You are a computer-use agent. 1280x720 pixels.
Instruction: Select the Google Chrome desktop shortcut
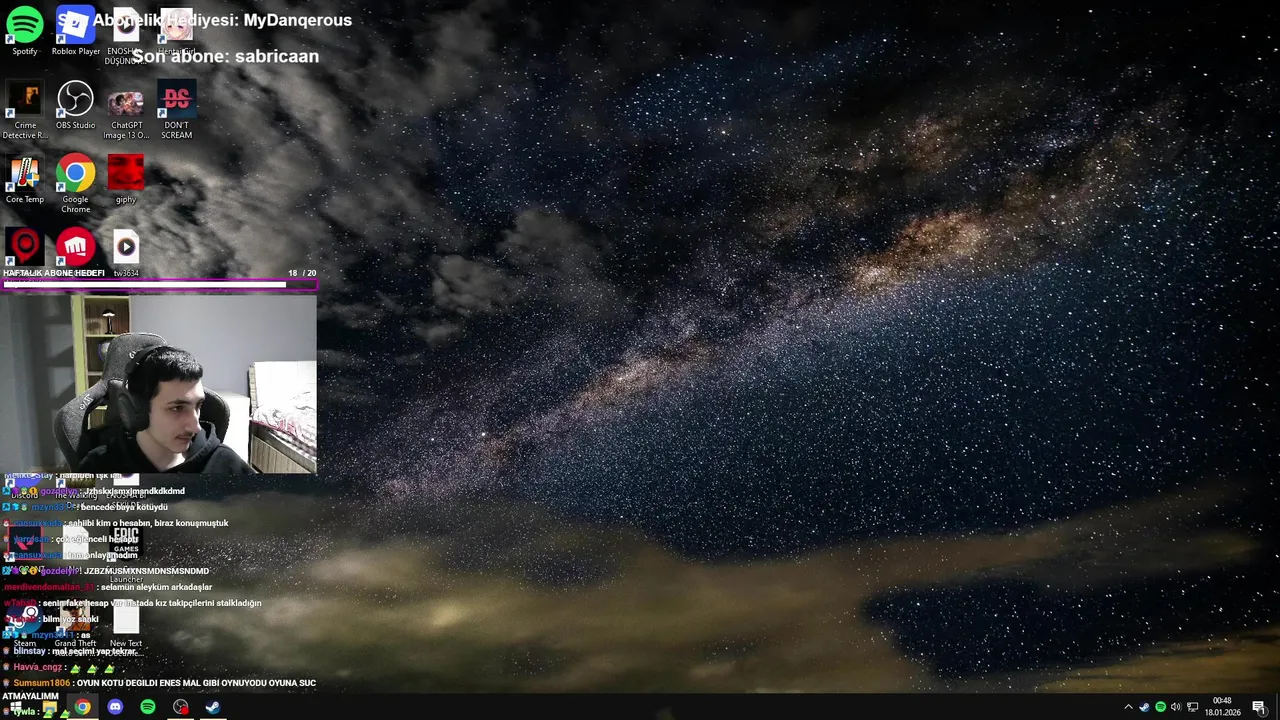point(75,184)
